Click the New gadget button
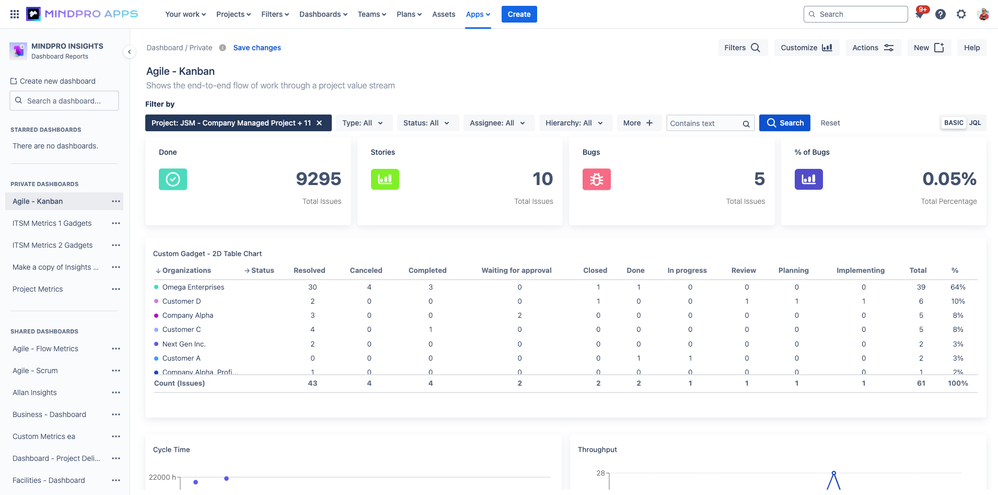Viewport: 998px width, 495px height. [x=929, y=48]
